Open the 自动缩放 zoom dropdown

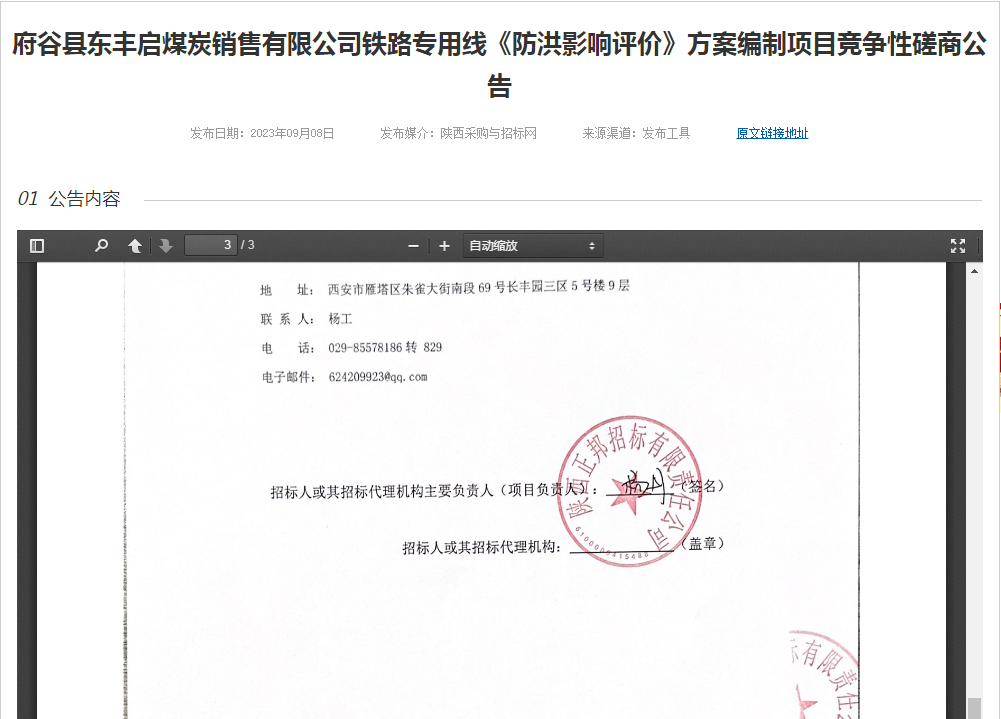click(532, 246)
